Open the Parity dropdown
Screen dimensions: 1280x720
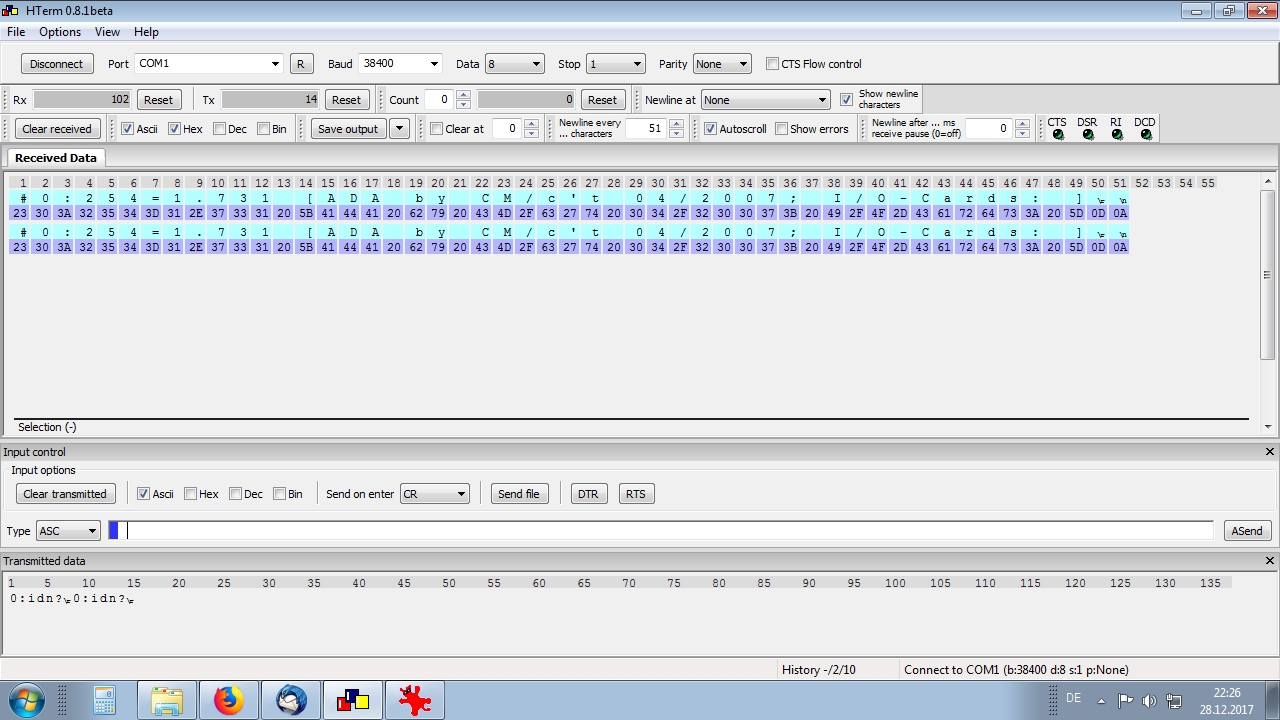pos(743,64)
